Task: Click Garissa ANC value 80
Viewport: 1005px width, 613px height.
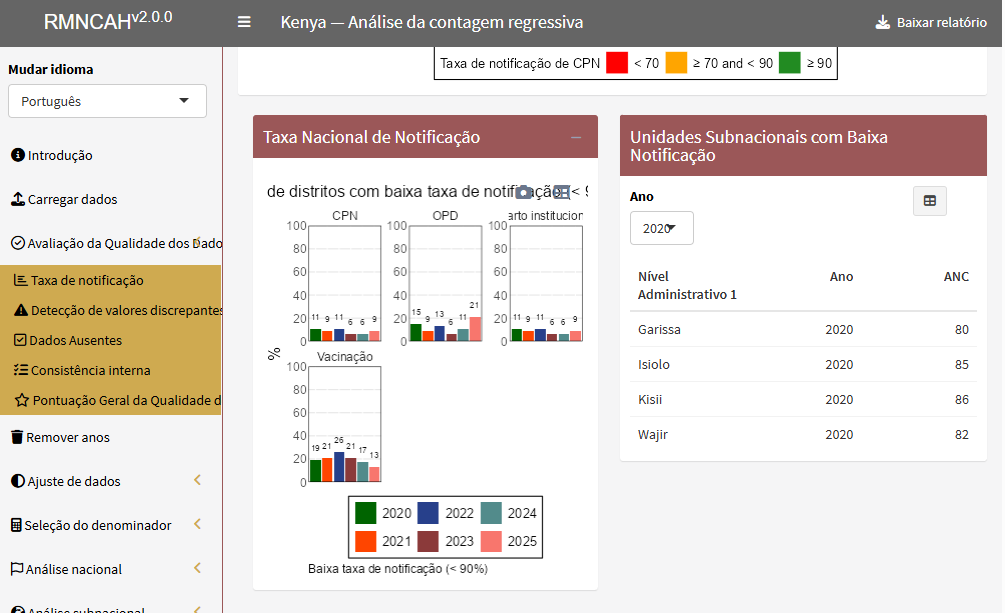Action: pos(961,330)
